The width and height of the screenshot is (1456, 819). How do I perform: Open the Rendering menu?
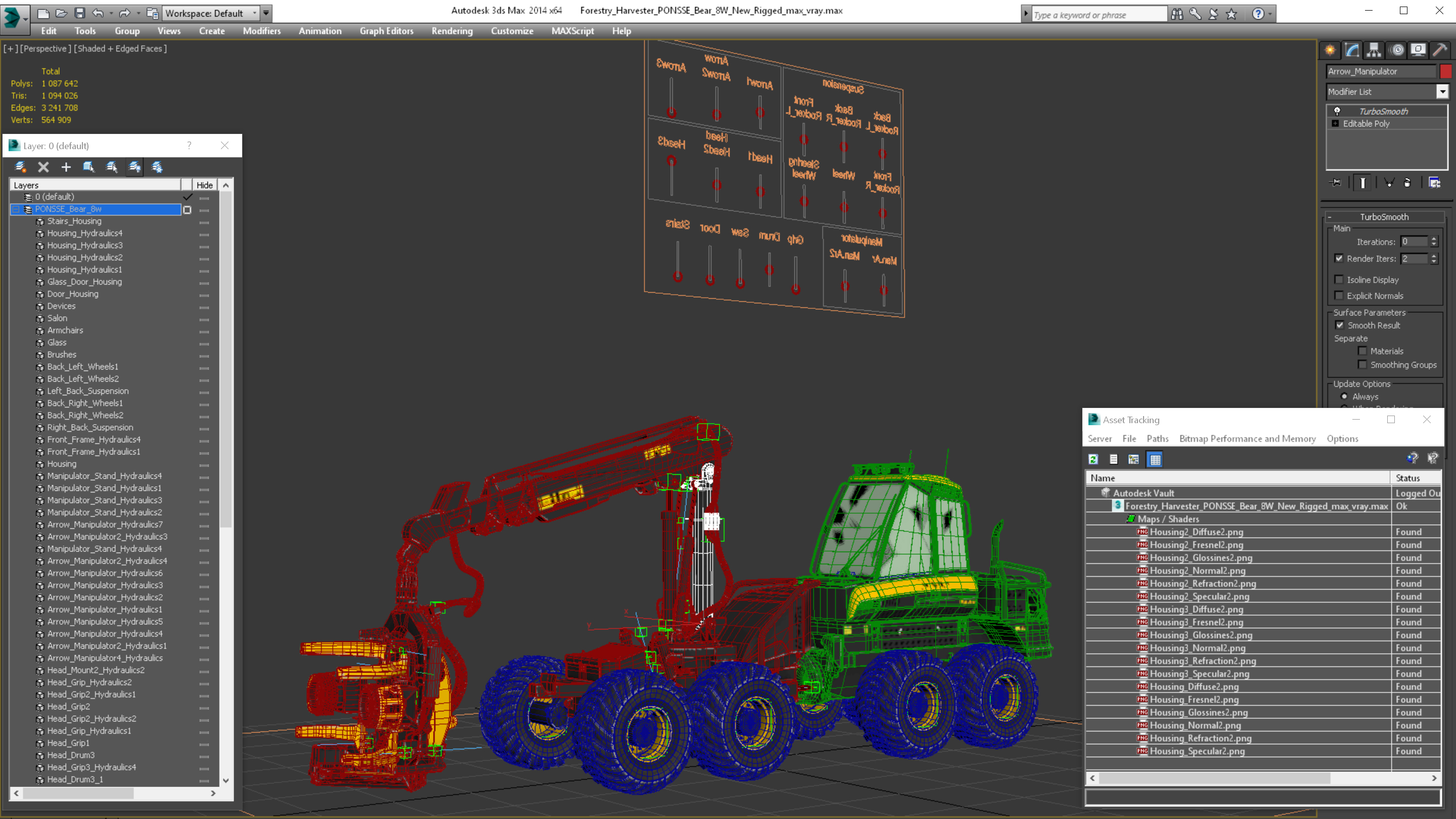pyautogui.click(x=452, y=31)
